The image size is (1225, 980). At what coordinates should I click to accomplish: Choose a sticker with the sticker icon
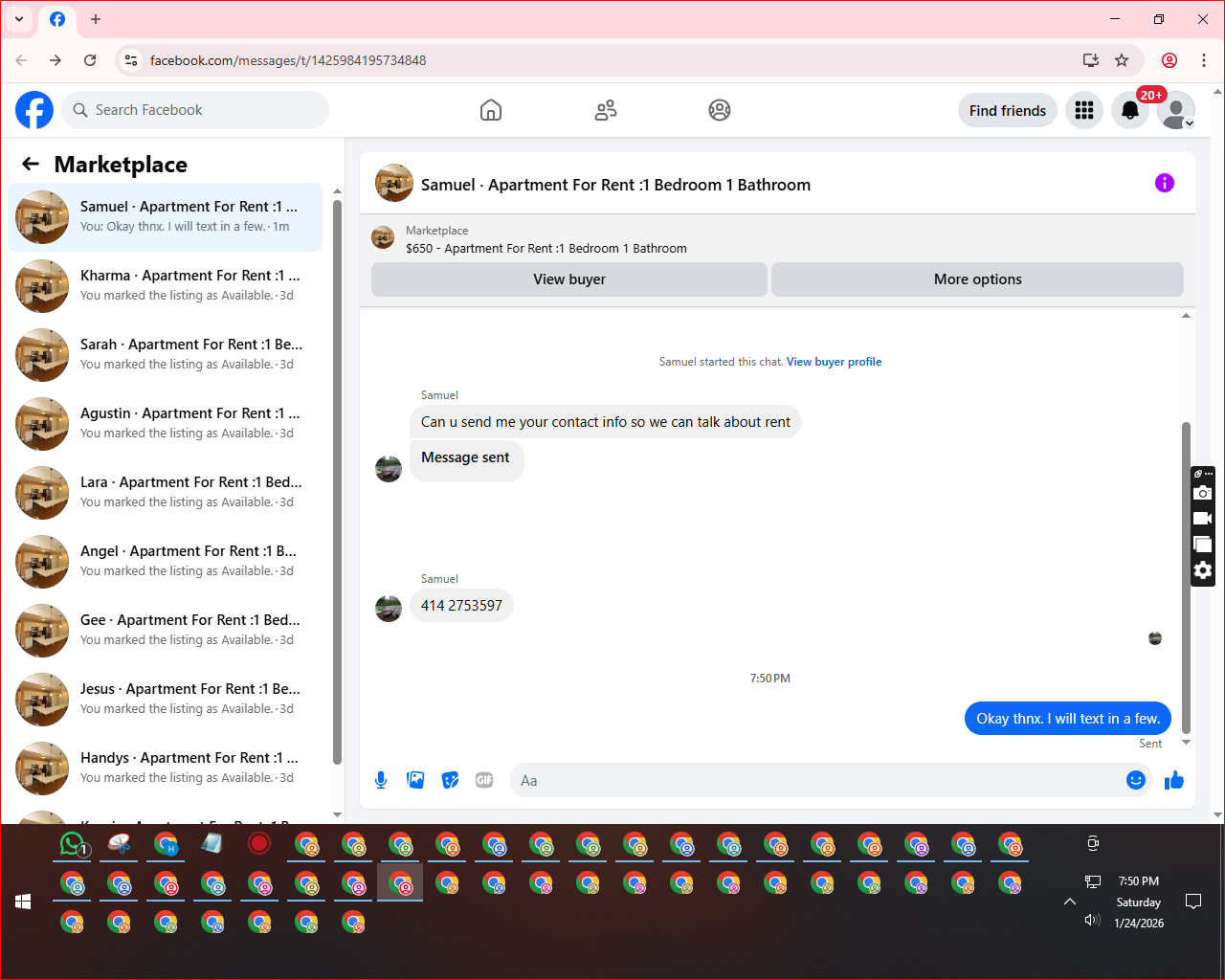(450, 780)
